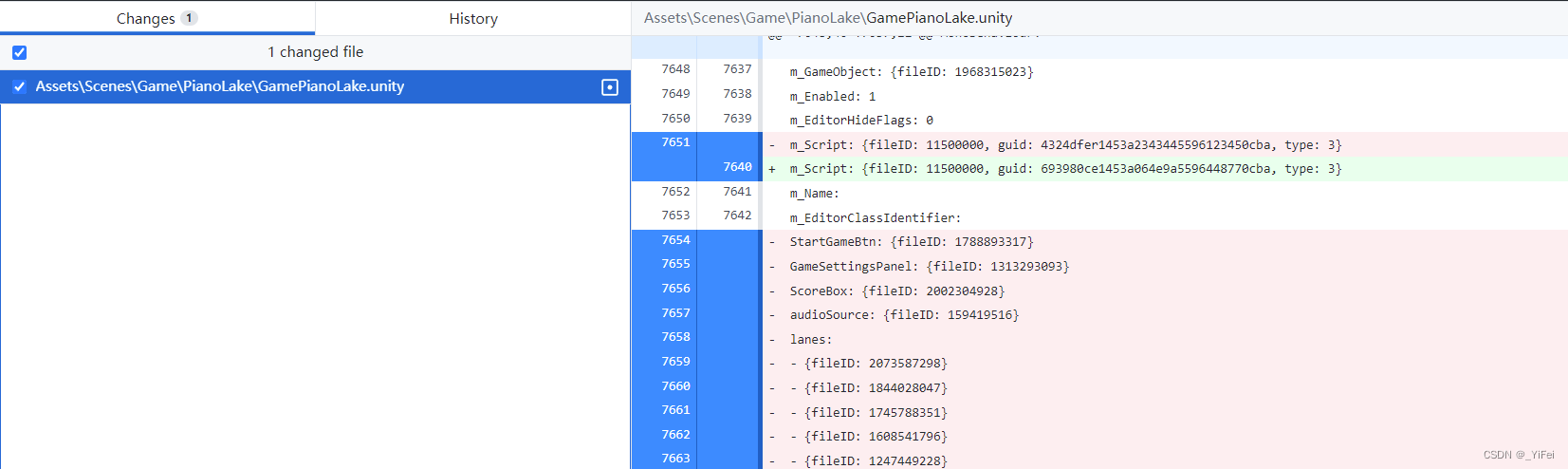Uncheck the GamePianoLake.unity file checkbox
Viewport: 1568px width, 469px height.
pos(19,86)
